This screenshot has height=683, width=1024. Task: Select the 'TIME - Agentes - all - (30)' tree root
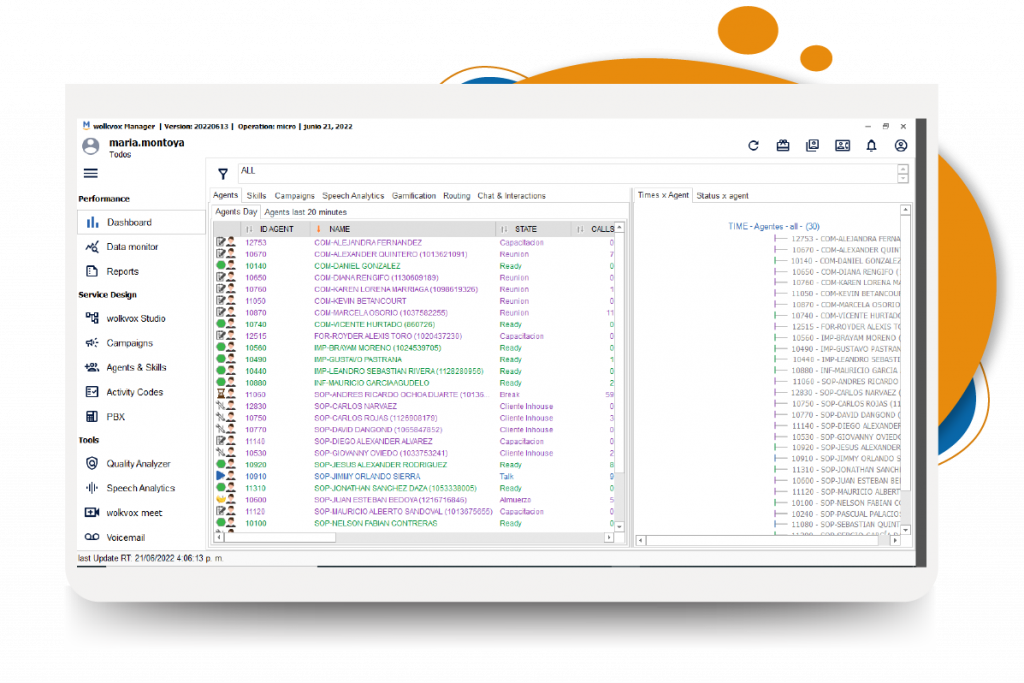[774, 227]
